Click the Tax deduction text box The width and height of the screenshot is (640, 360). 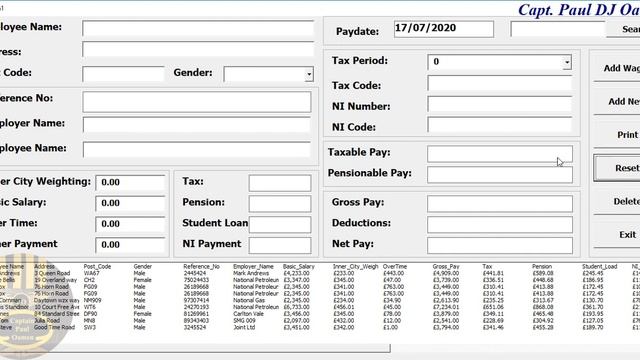click(x=280, y=183)
